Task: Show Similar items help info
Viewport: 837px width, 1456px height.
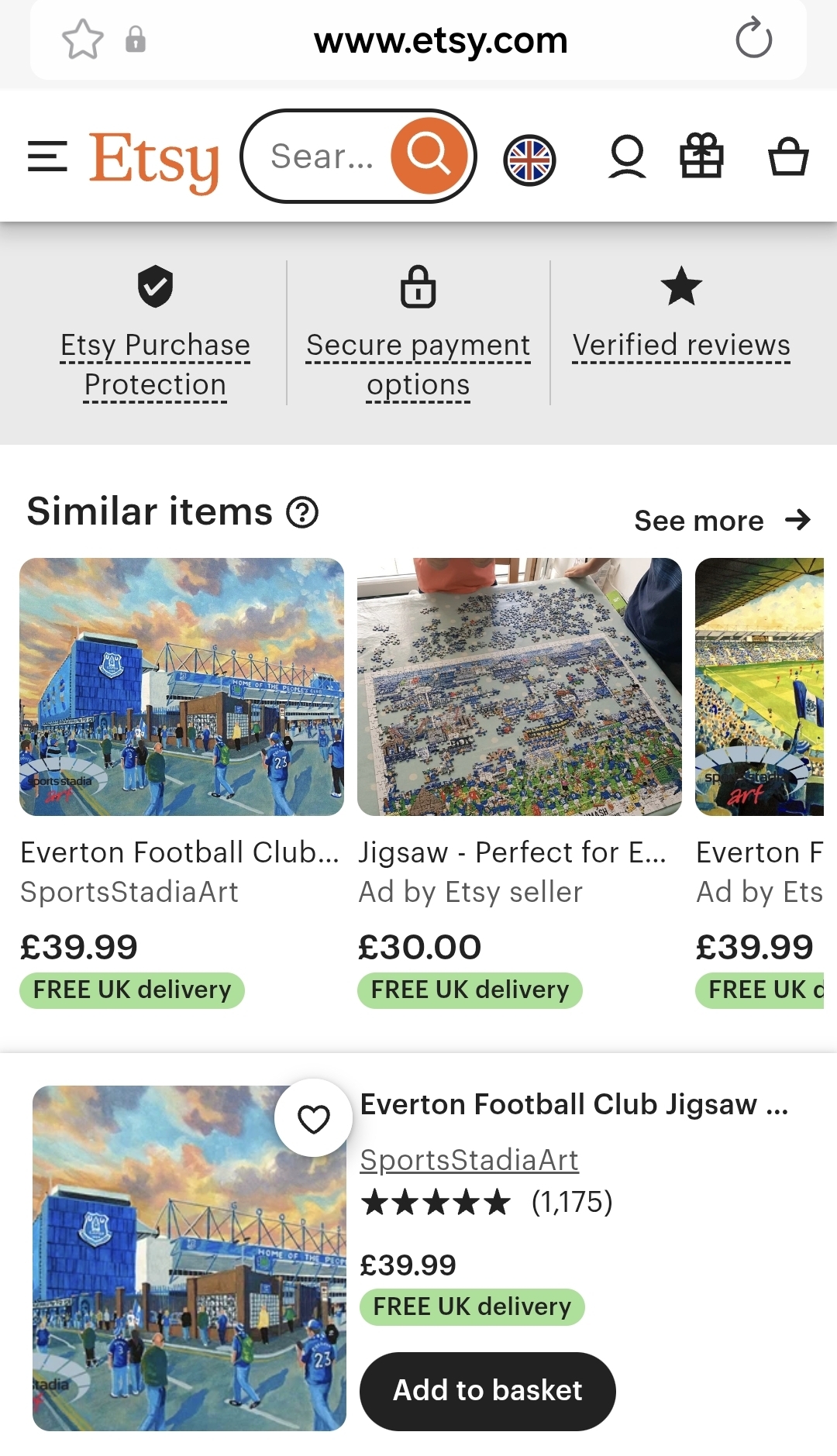Action: pyautogui.click(x=302, y=512)
